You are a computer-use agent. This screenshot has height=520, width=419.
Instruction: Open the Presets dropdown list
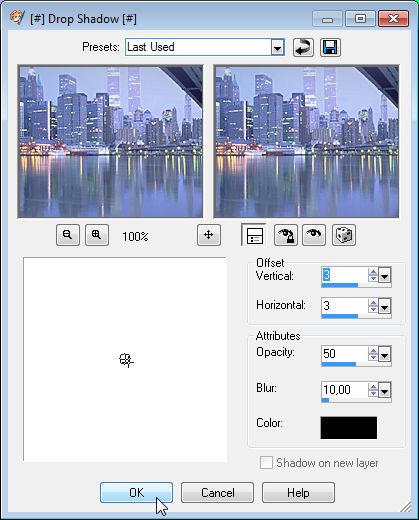pos(277,47)
